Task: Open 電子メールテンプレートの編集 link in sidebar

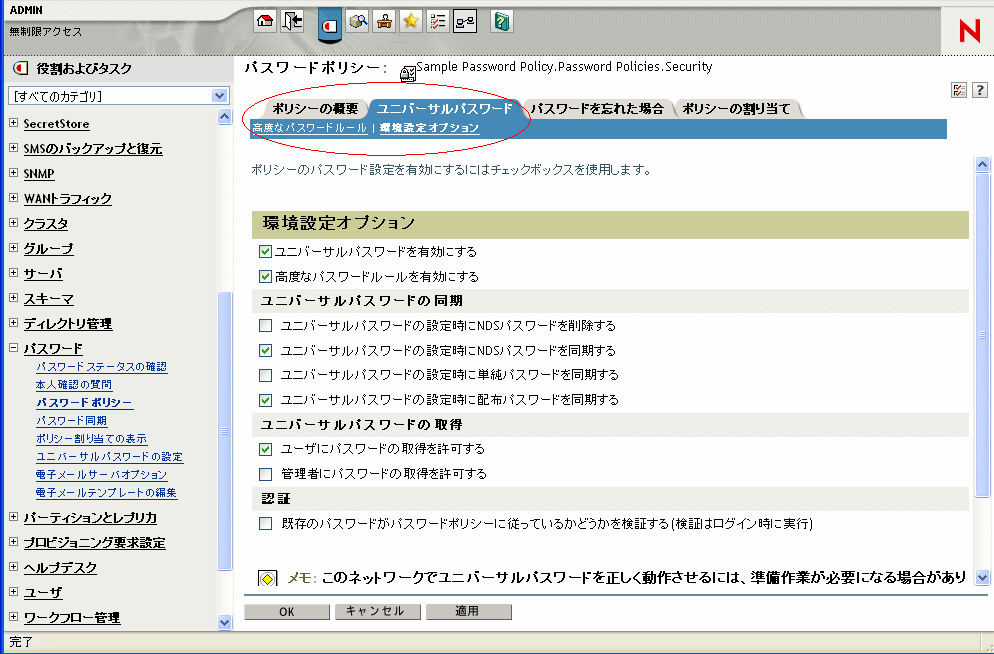Action: pyautogui.click(x=106, y=493)
